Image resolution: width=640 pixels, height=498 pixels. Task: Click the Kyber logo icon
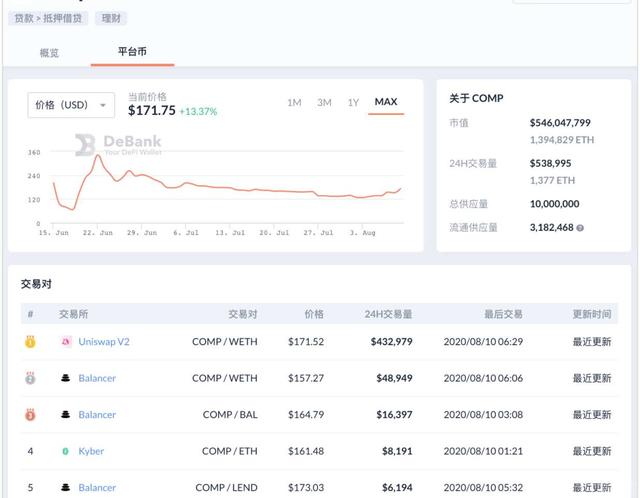[x=65, y=451]
